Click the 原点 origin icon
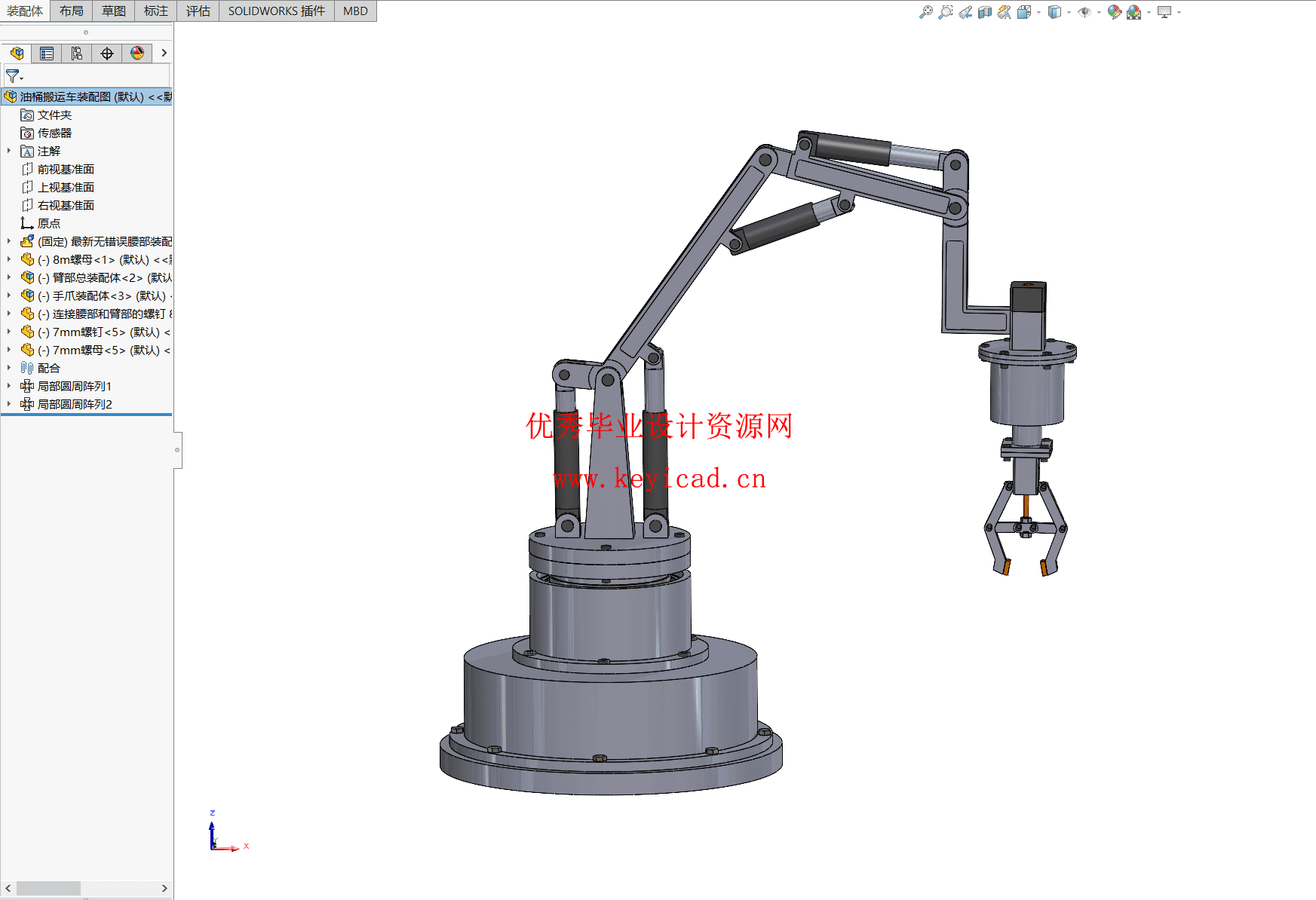1316x900 pixels. [27, 223]
